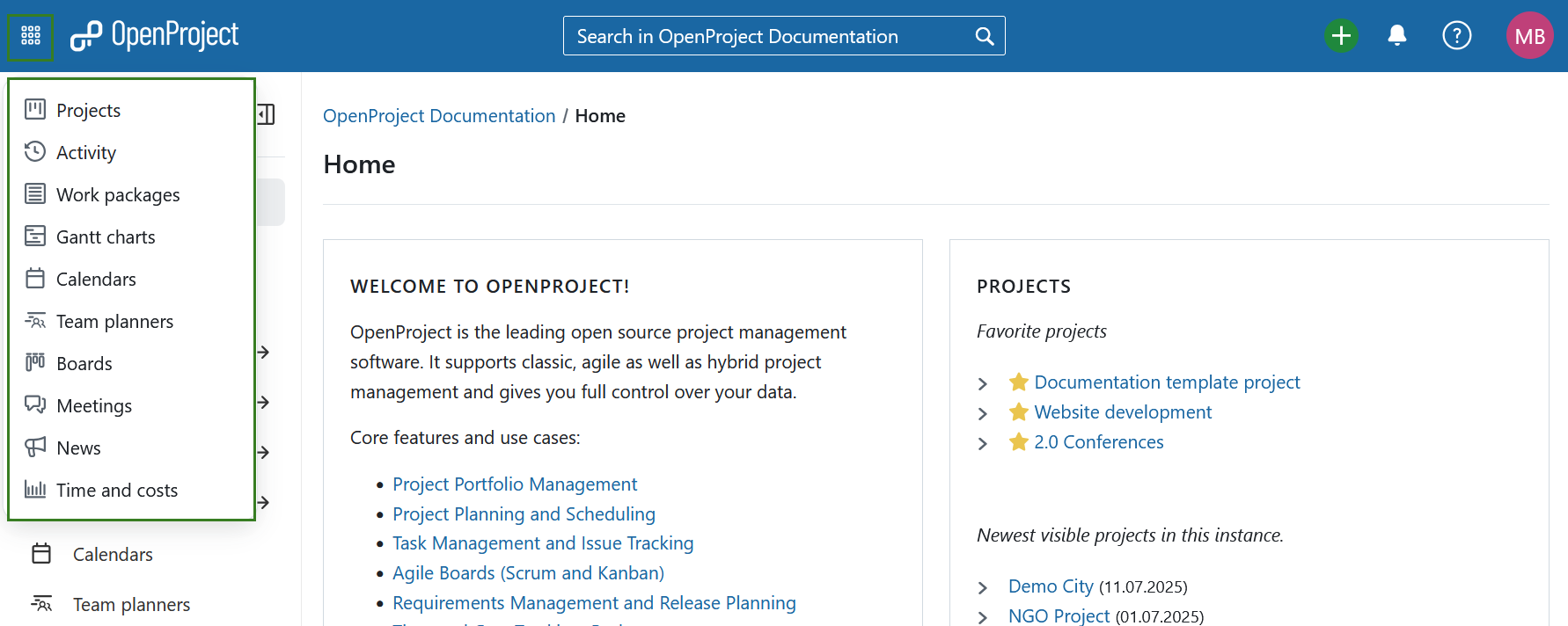Image resolution: width=1568 pixels, height=626 pixels.
Task: Click the search magnifier icon
Action: pyautogui.click(x=985, y=36)
